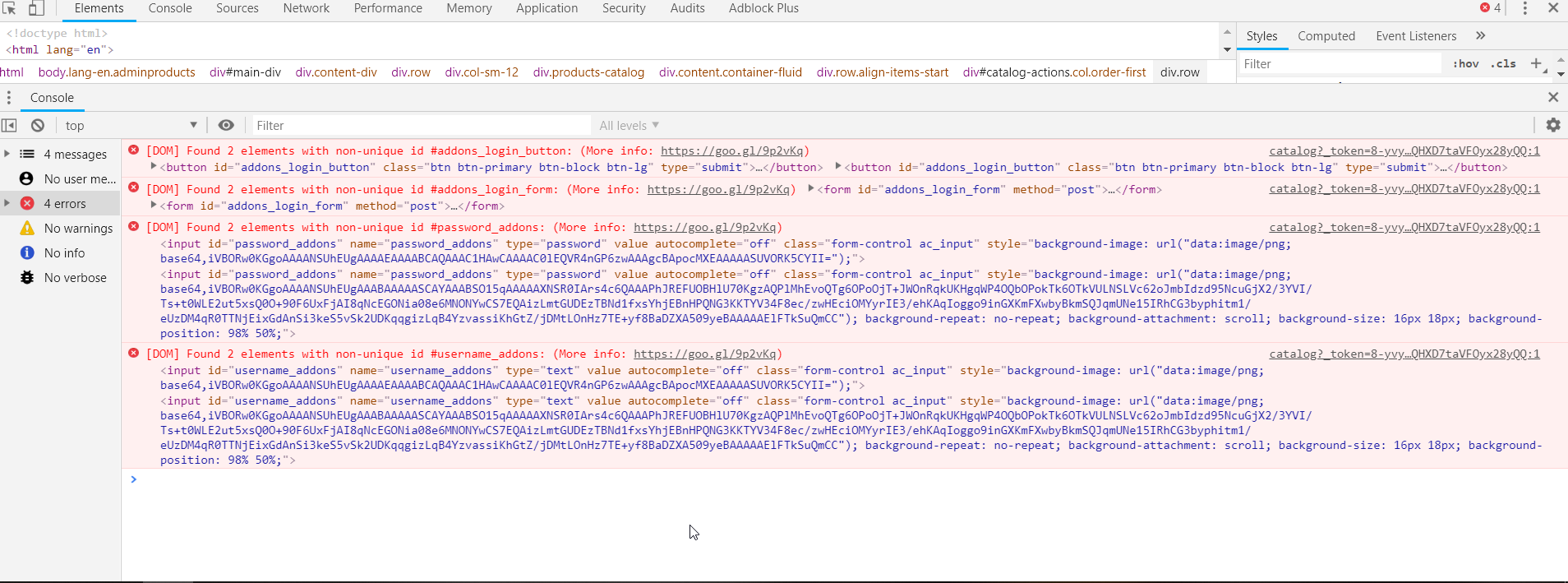
Task: Select div.col-sm-12 breadcrumb
Action: click(x=482, y=72)
